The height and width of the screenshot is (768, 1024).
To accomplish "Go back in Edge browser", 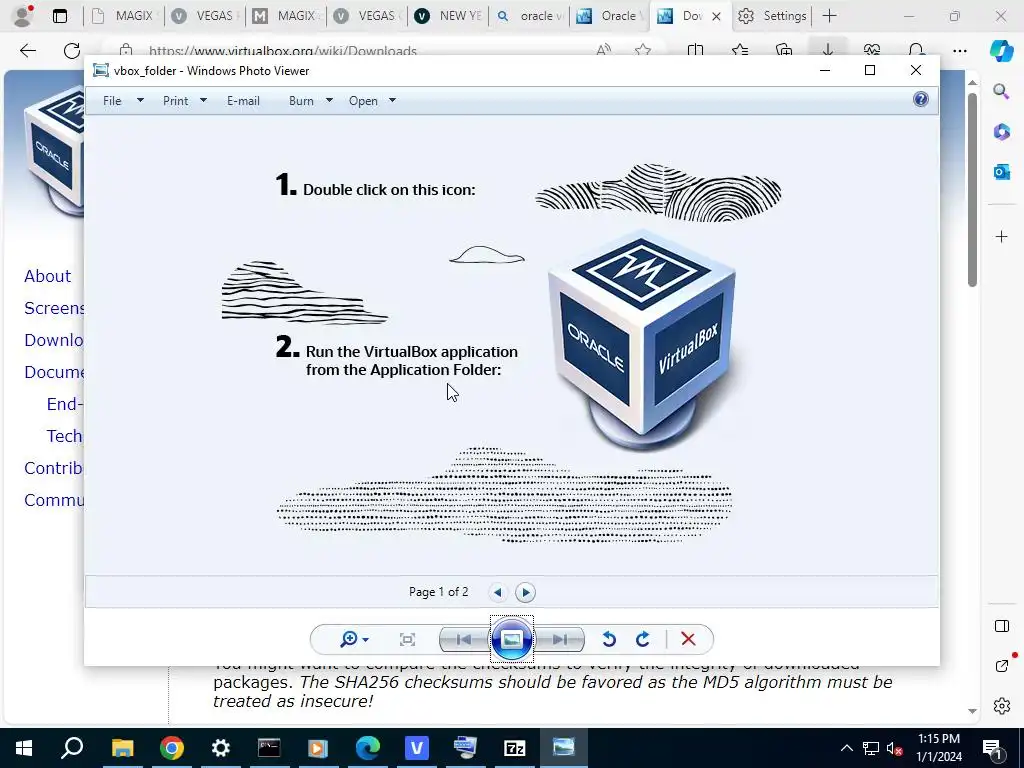I will (27, 51).
